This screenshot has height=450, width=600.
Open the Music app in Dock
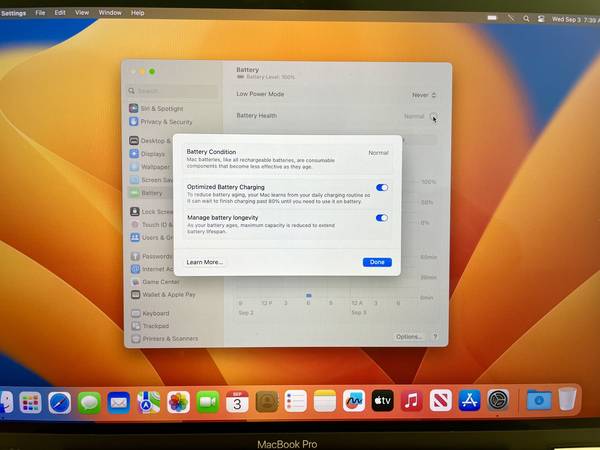411,401
